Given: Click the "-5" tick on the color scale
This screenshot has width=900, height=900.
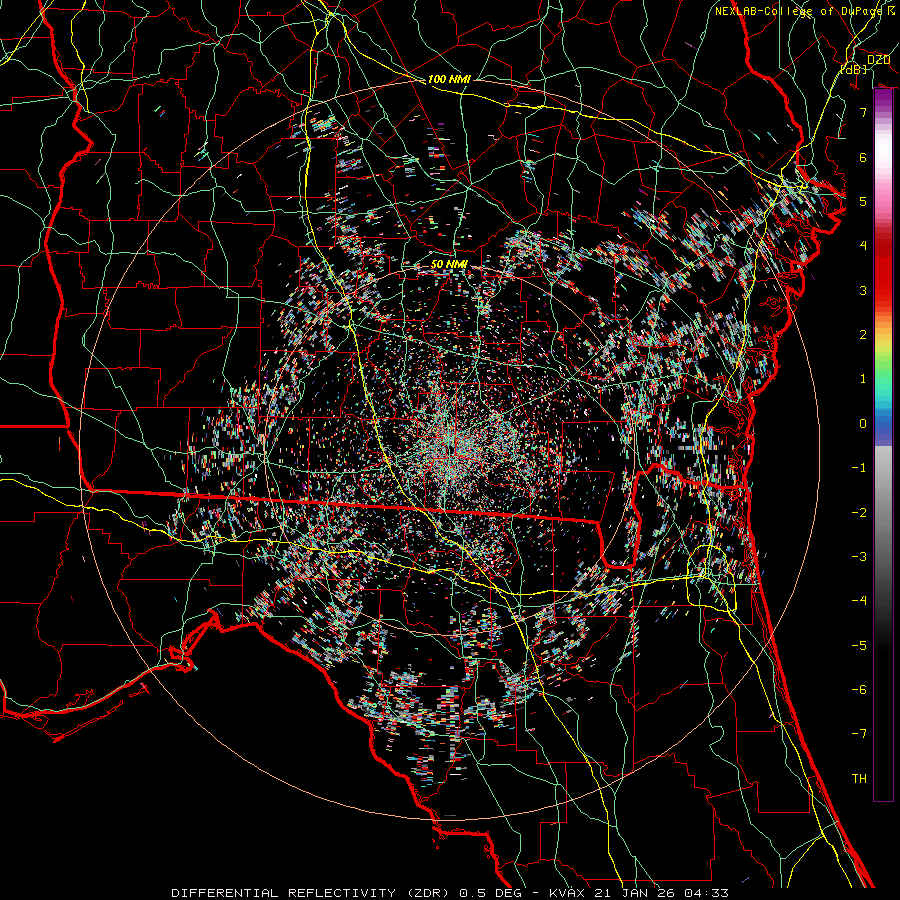Looking at the screenshot, I should (859, 646).
